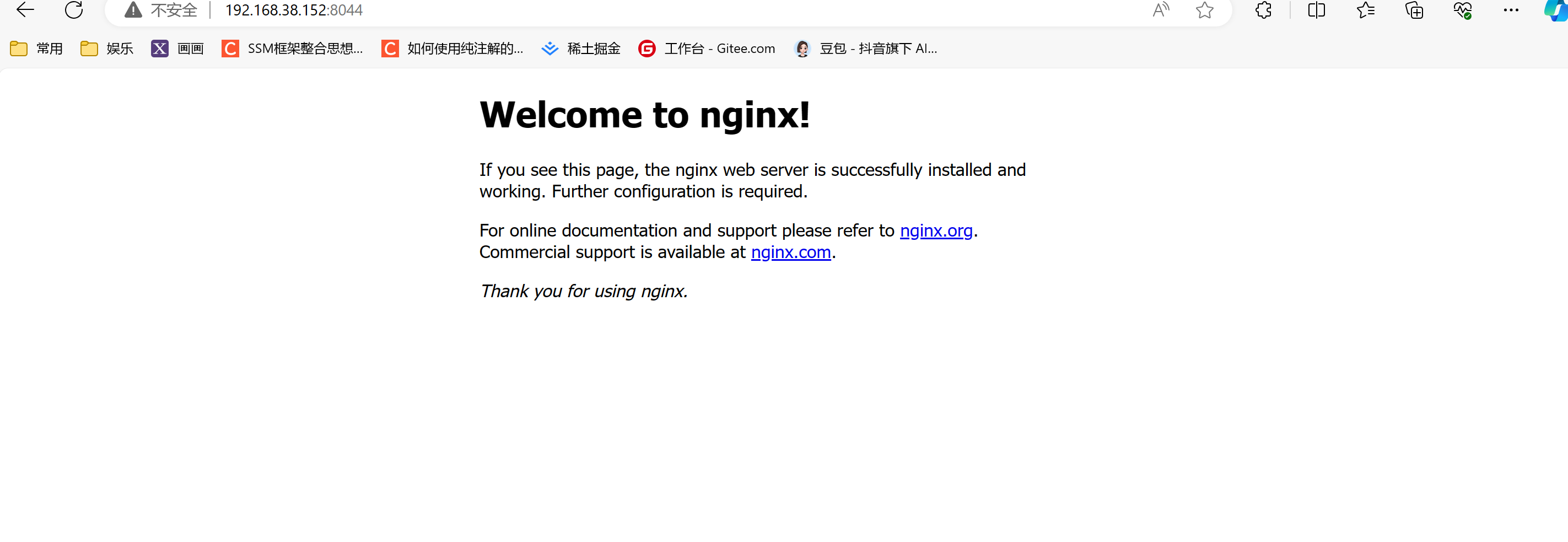This screenshot has height=542, width=1568.
Task: Open the 工作台 - Gitee.com bookmark
Action: [707, 49]
